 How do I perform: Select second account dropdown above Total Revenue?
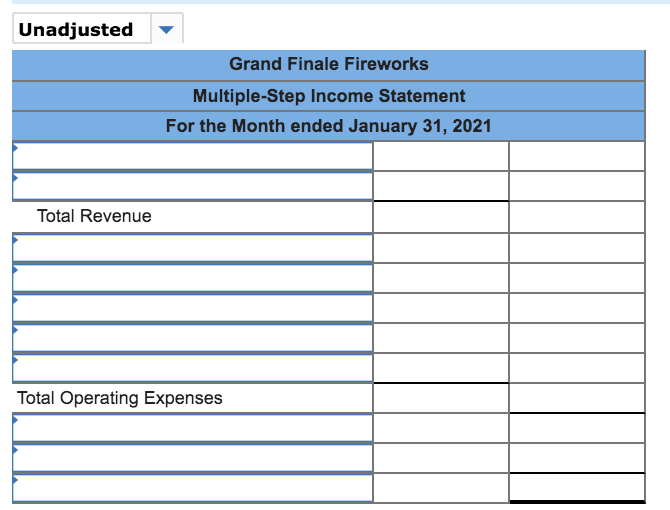point(192,186)
